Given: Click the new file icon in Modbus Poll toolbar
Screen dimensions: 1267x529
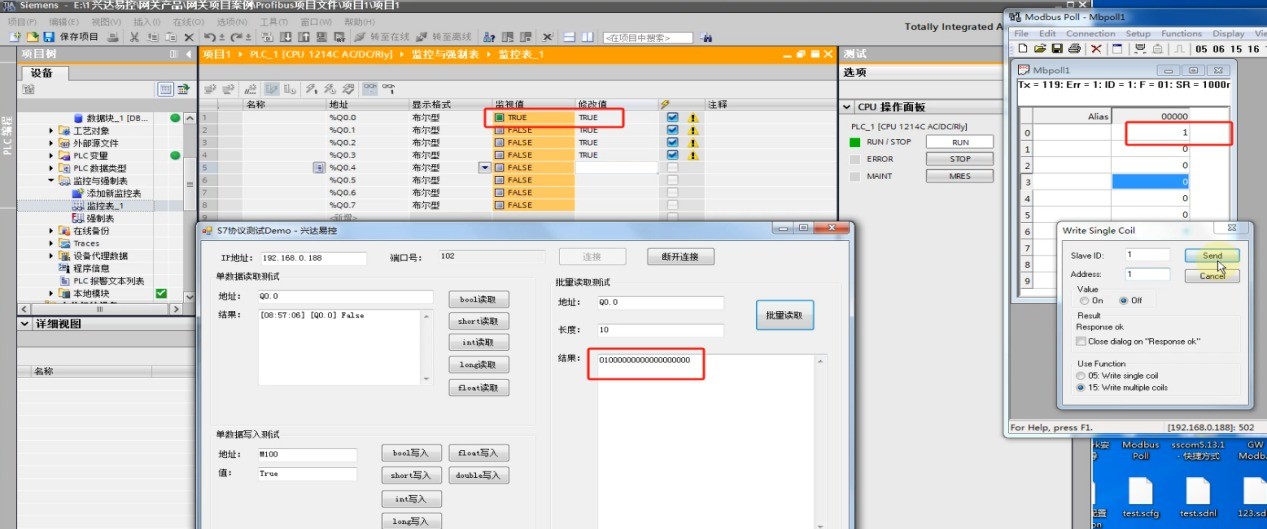Looking at the screenshot, I should [x=1025, y=48].
